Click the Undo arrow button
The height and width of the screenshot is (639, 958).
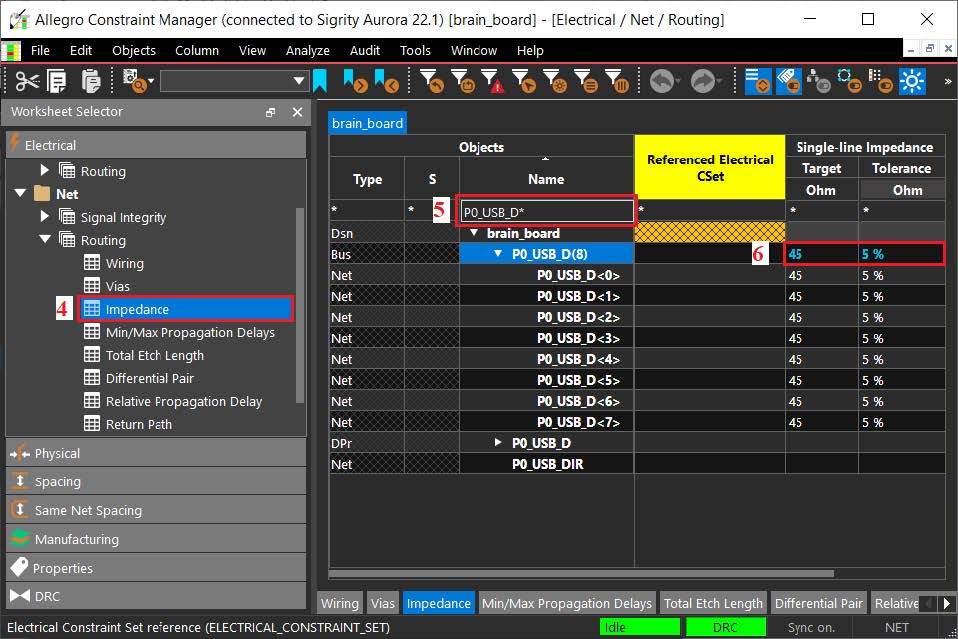(x=664, y=81)
